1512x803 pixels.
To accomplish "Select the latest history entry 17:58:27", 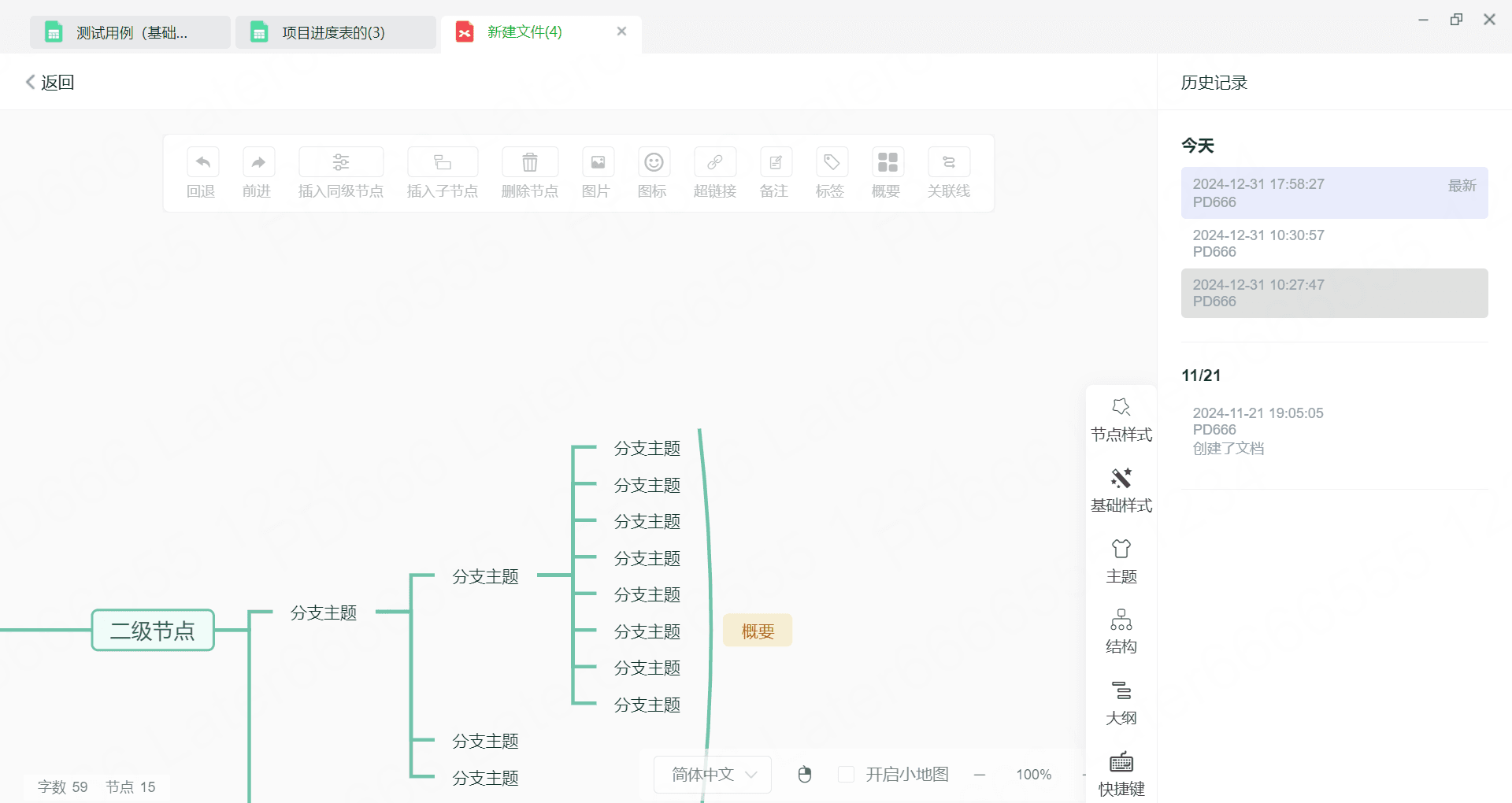I will point(1334,193).
